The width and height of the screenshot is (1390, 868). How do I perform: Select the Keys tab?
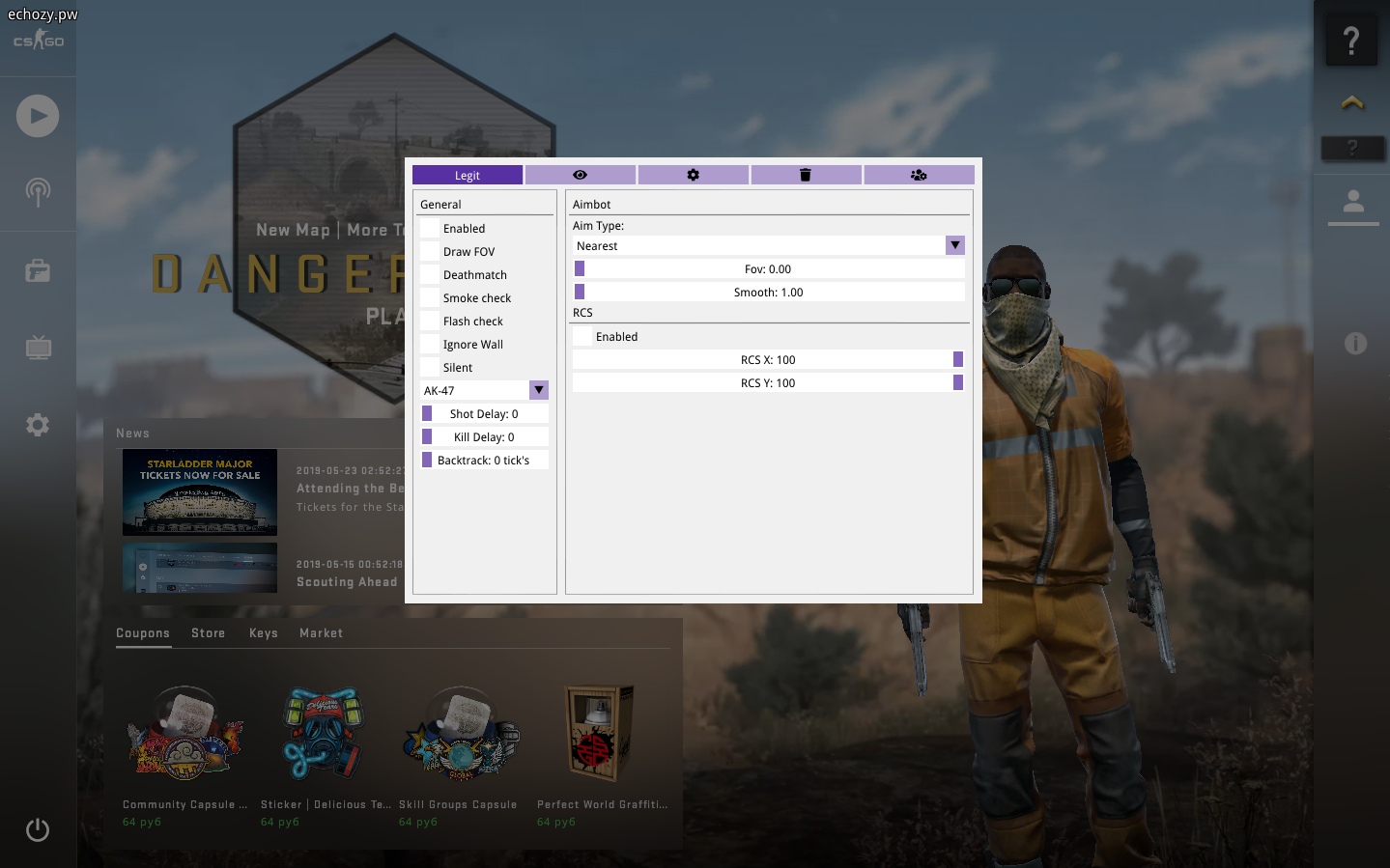point(264,633)
